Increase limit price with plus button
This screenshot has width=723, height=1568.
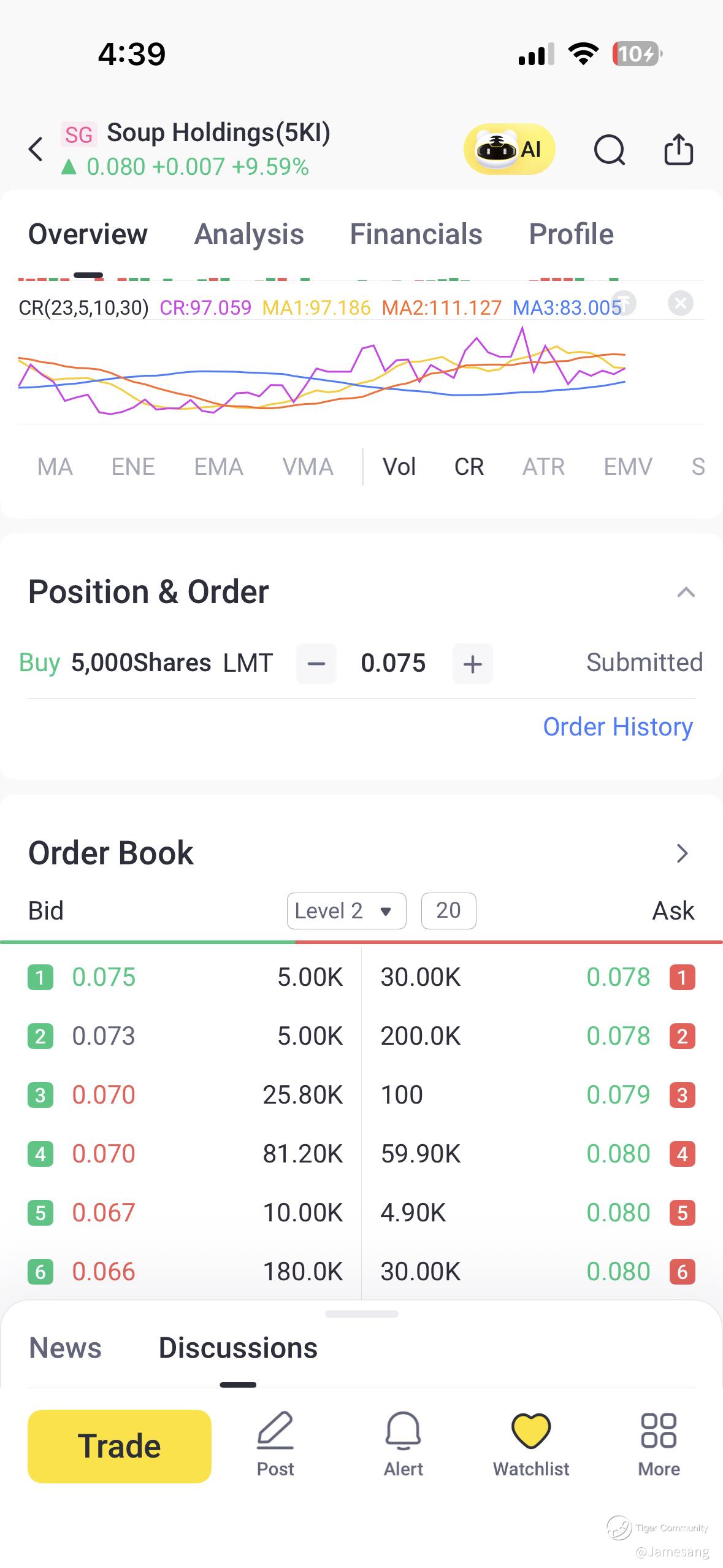point(472,664)
